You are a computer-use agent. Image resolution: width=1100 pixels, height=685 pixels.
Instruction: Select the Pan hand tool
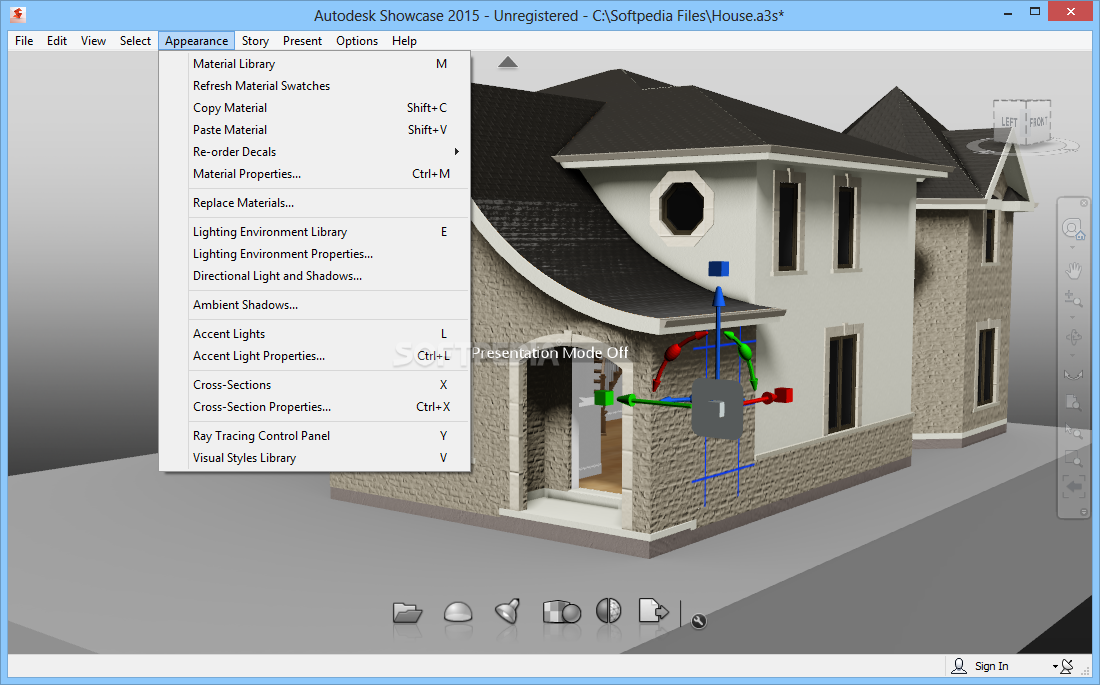(x=1073, y=270)
